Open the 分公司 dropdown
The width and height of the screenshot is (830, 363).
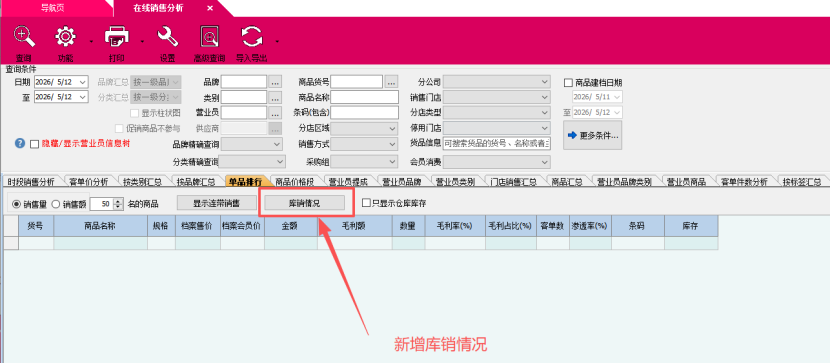pyautogui.click(x=545, y=82)
